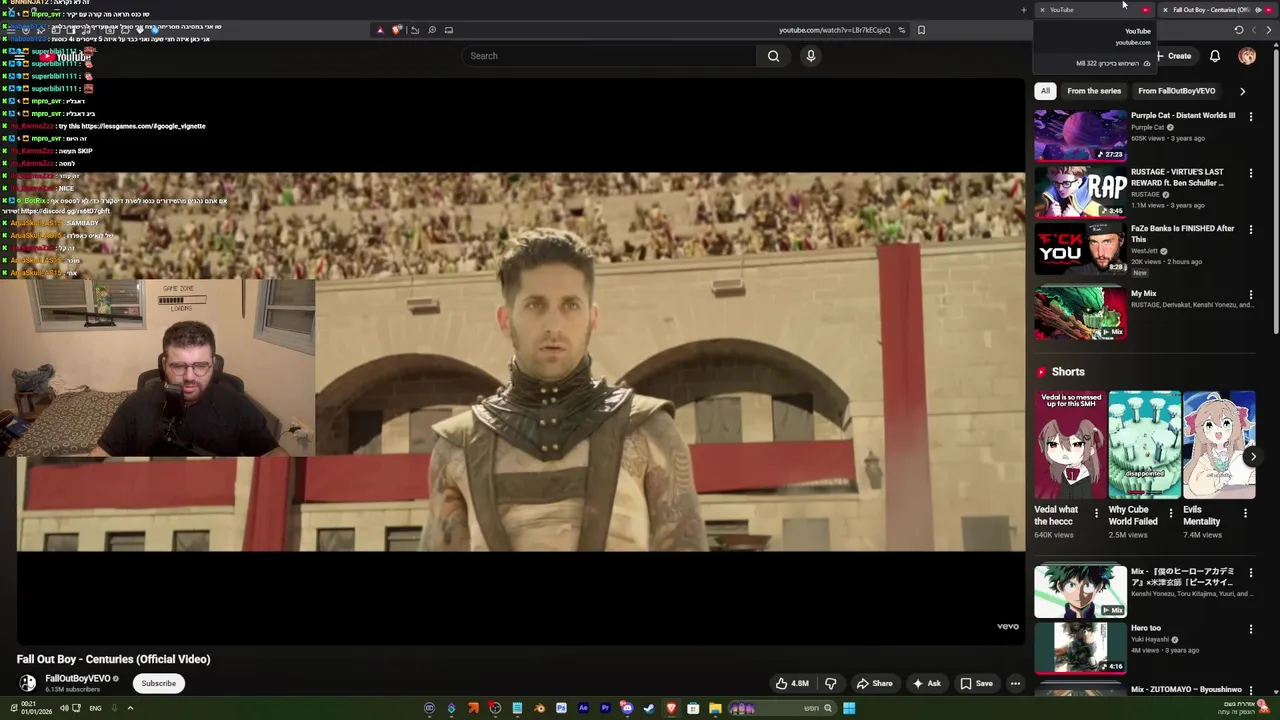Open Why Cube World Failed short
Screen dimensions: 1280x720
[1144, 445]
